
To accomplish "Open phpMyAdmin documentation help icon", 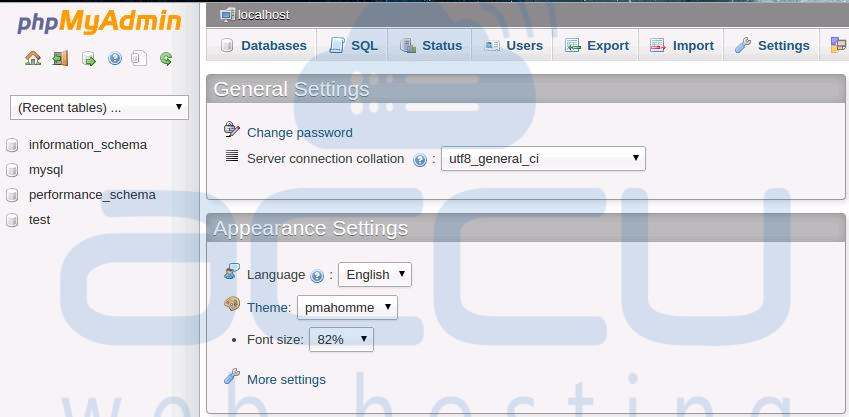I will tap(115, 58).
